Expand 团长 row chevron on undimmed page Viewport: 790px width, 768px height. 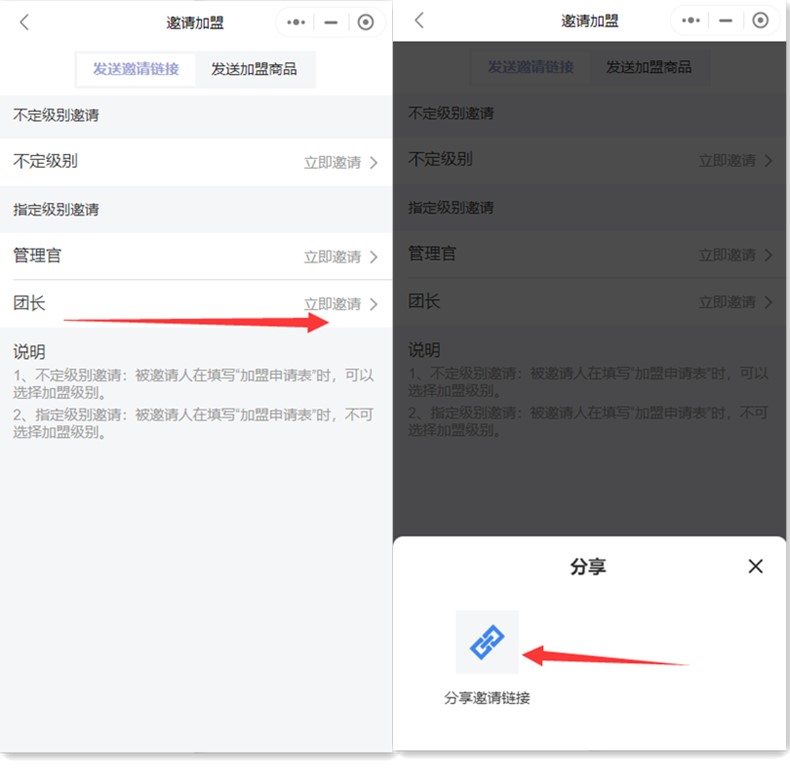(374, 304)
